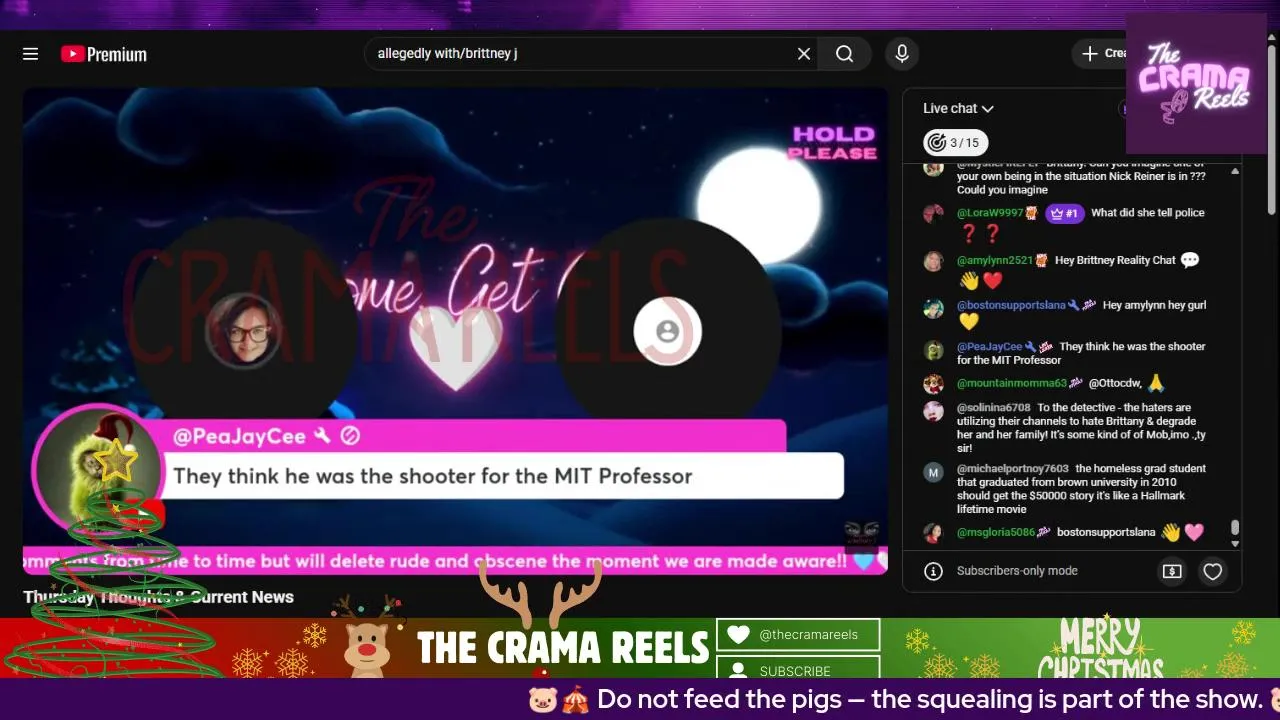Click the featured comment text about MIT Professor
Image resolution: width=1280 pixels, height=720 pixels.
point(432,476)
